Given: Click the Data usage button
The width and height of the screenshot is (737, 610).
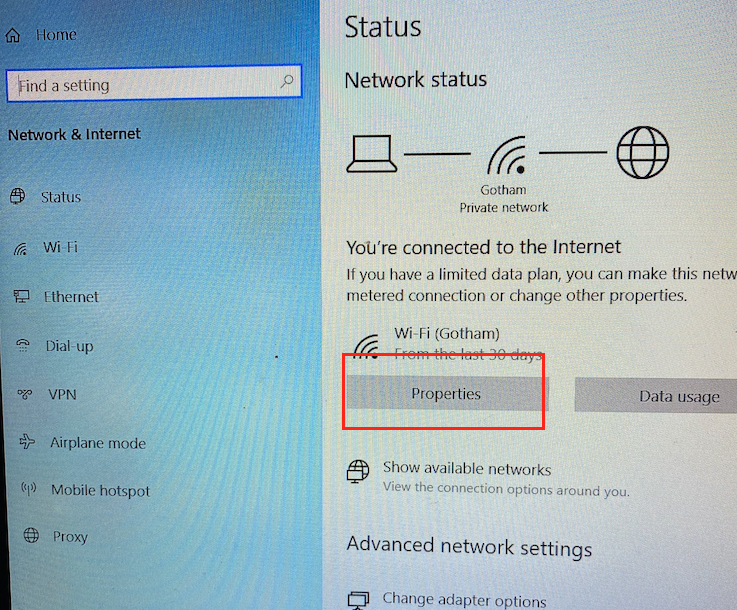Looking at the screenshot, I should tap(656, 396).
